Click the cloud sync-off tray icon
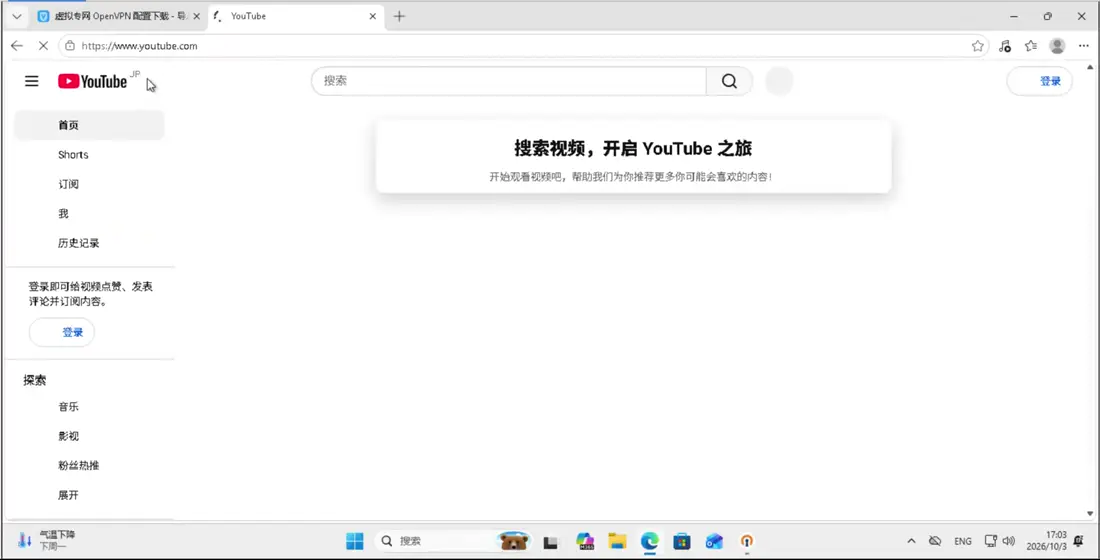 934,541
